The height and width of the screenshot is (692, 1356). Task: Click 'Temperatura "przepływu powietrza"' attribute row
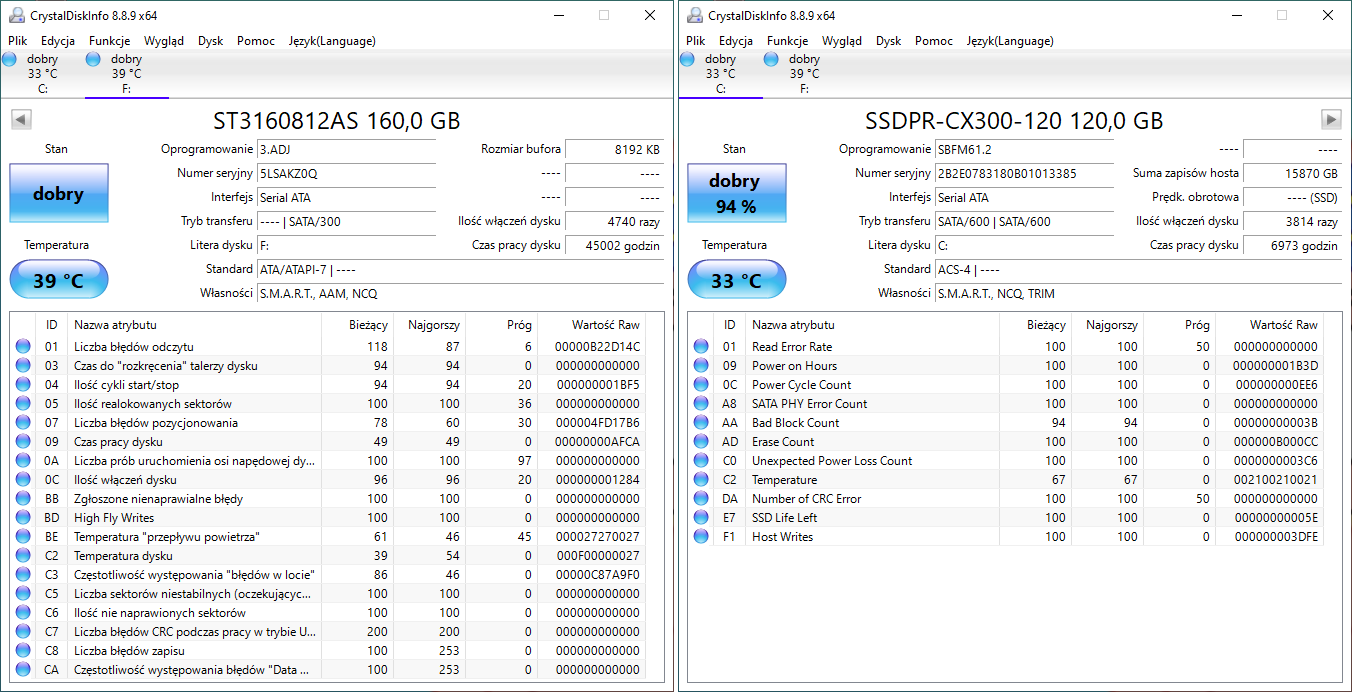tap(328, 537)
